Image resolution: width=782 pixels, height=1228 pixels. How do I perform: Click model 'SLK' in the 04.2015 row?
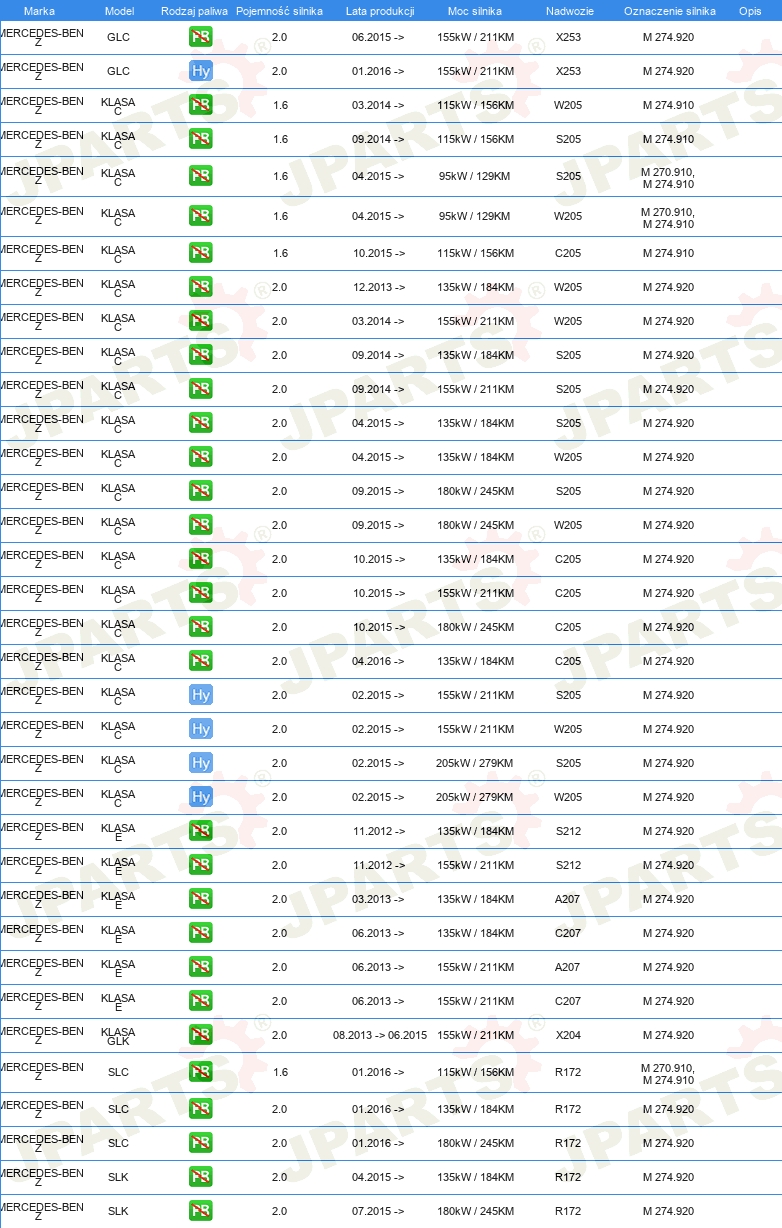[118, 1178]
